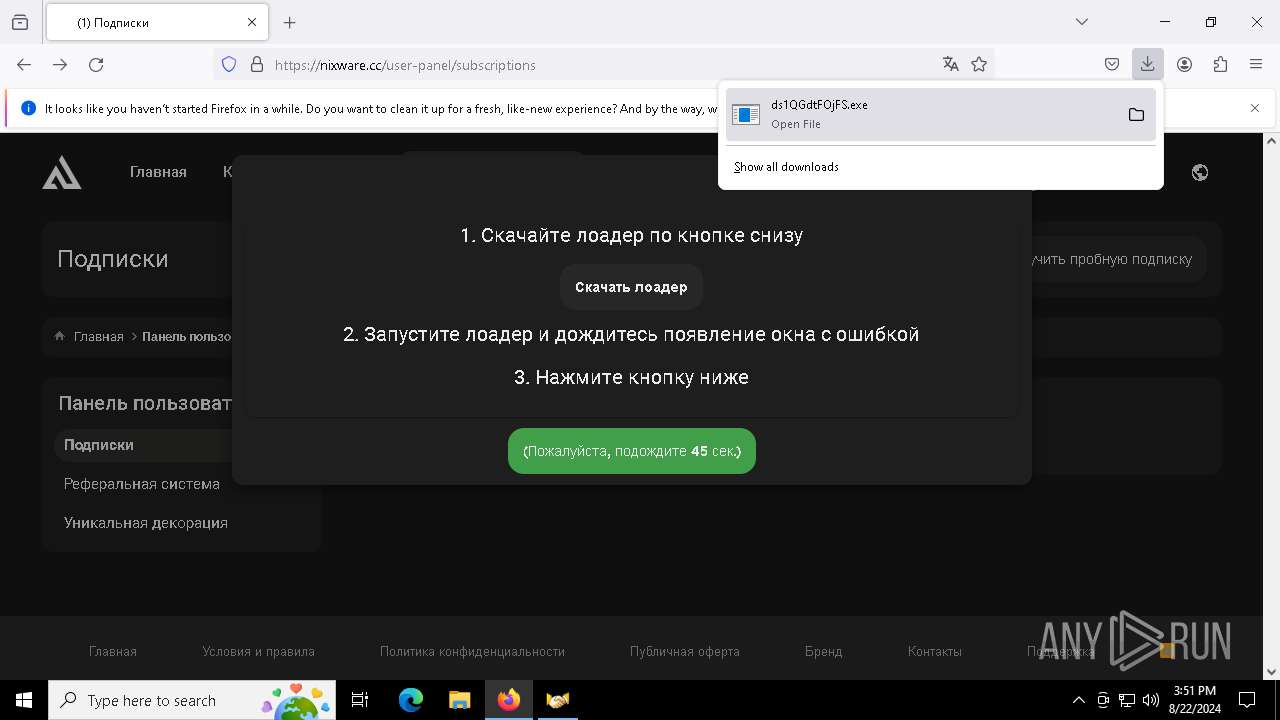Reload the current page
Screen dimensions: 1280x720
96,65
